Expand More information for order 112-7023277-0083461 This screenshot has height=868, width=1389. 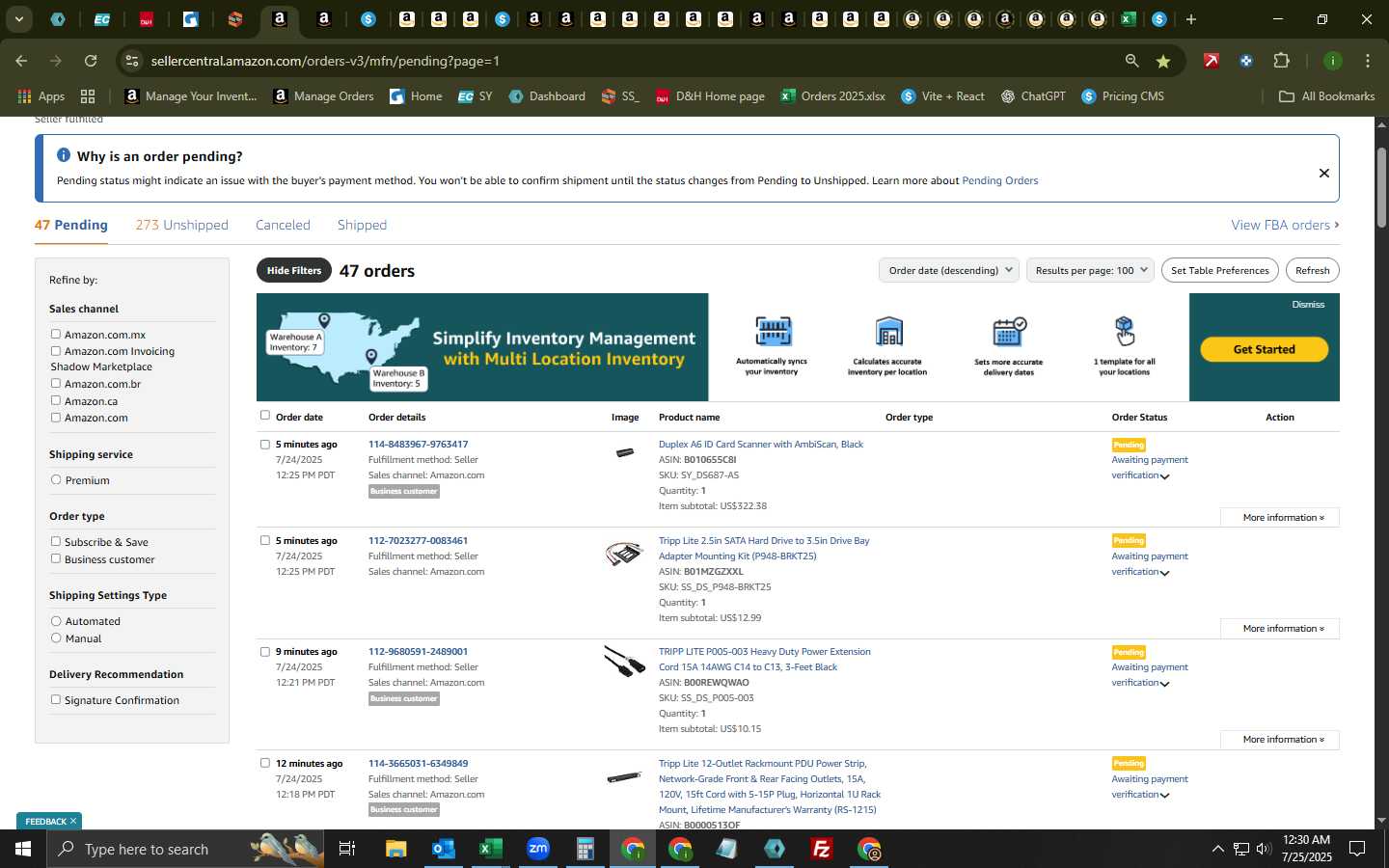(1280, 629)
